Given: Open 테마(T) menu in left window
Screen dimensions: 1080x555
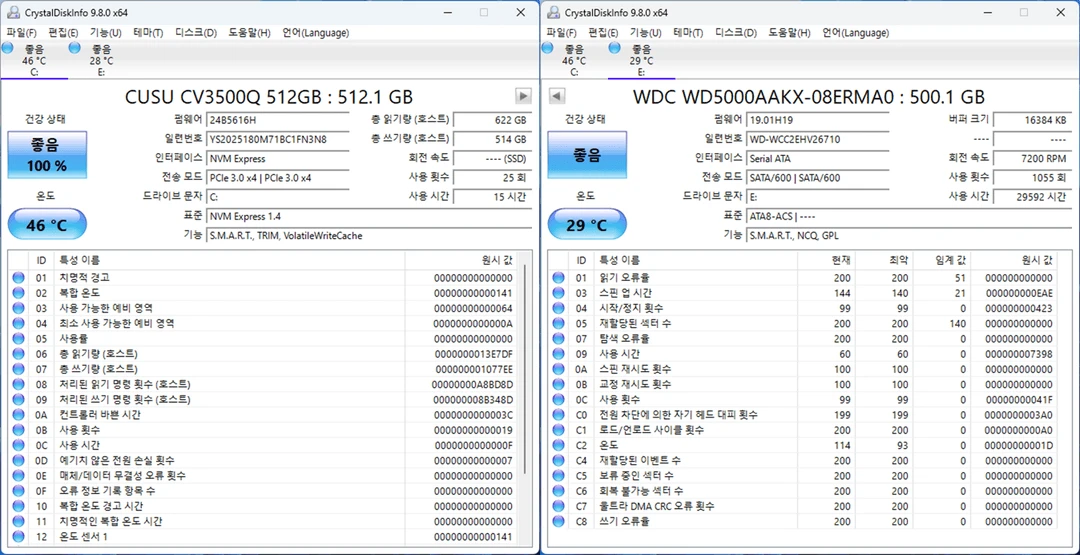Looking at the screenshot, I should point(148,32).
